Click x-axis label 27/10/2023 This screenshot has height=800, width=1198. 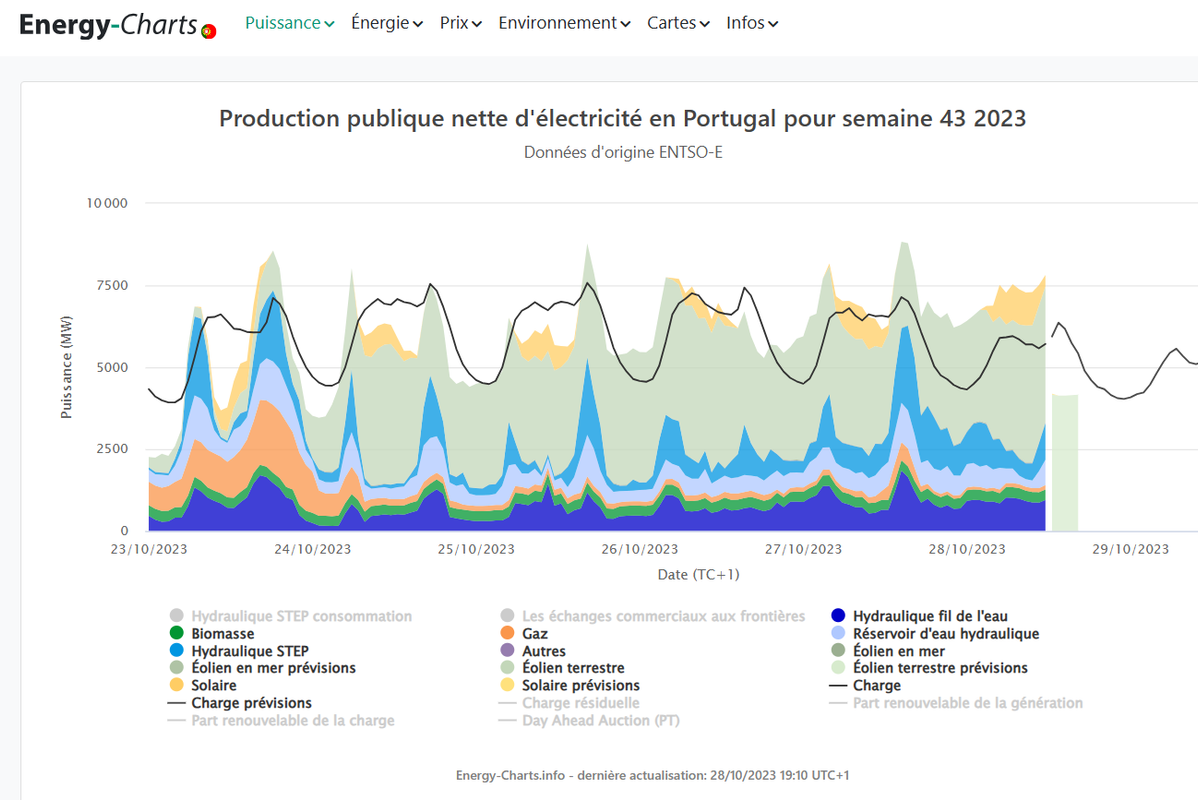tap(803, 549)
